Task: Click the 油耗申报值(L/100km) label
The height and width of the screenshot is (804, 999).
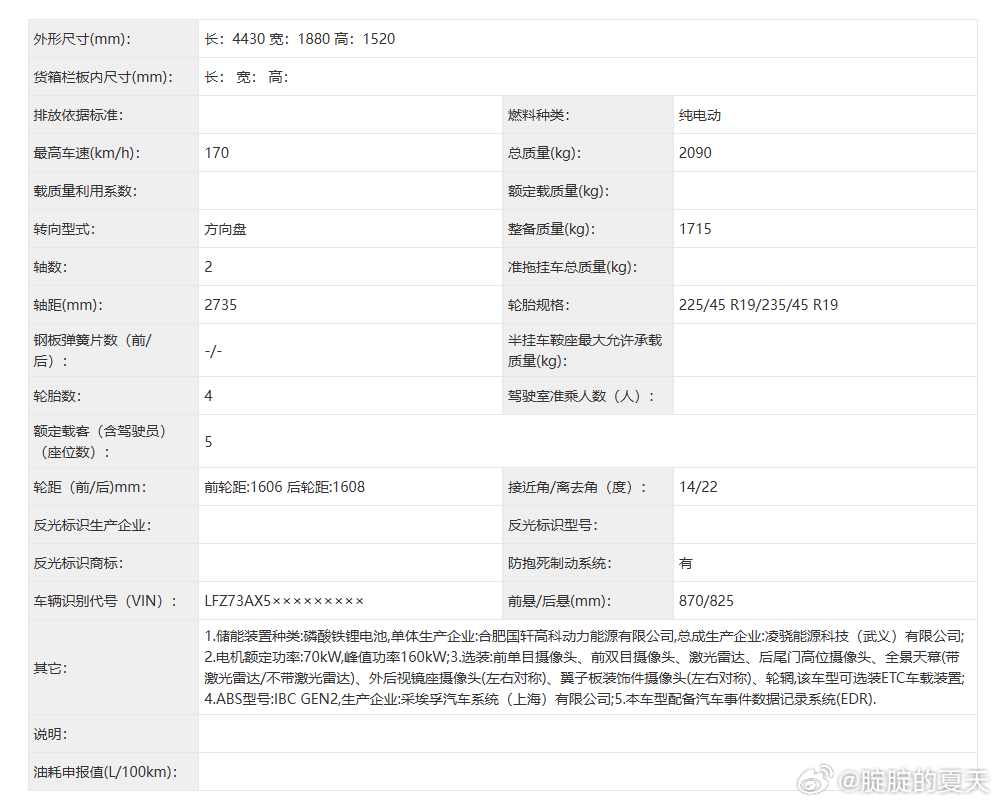Action: pyautogui.click(x=105, y=773)
